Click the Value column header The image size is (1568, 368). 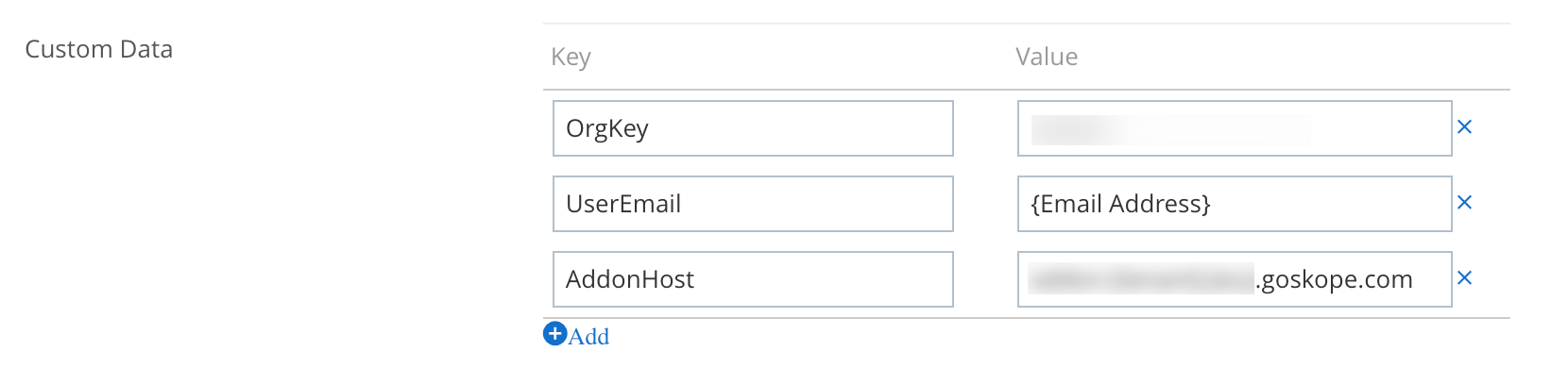point(1047,57)
